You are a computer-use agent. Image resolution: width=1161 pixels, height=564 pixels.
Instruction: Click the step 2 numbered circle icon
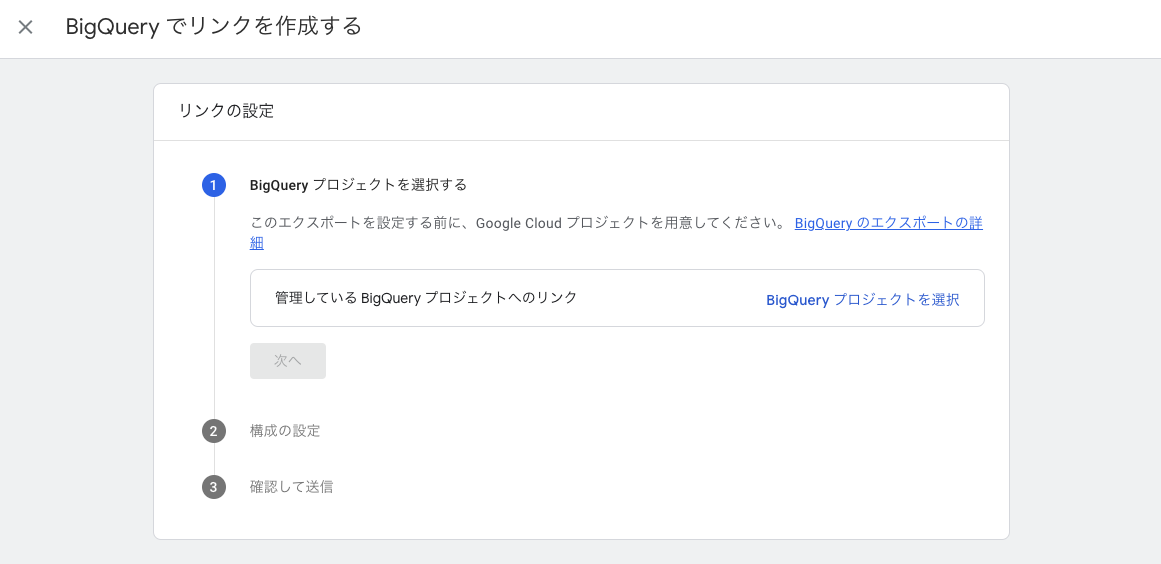[213, 431]
